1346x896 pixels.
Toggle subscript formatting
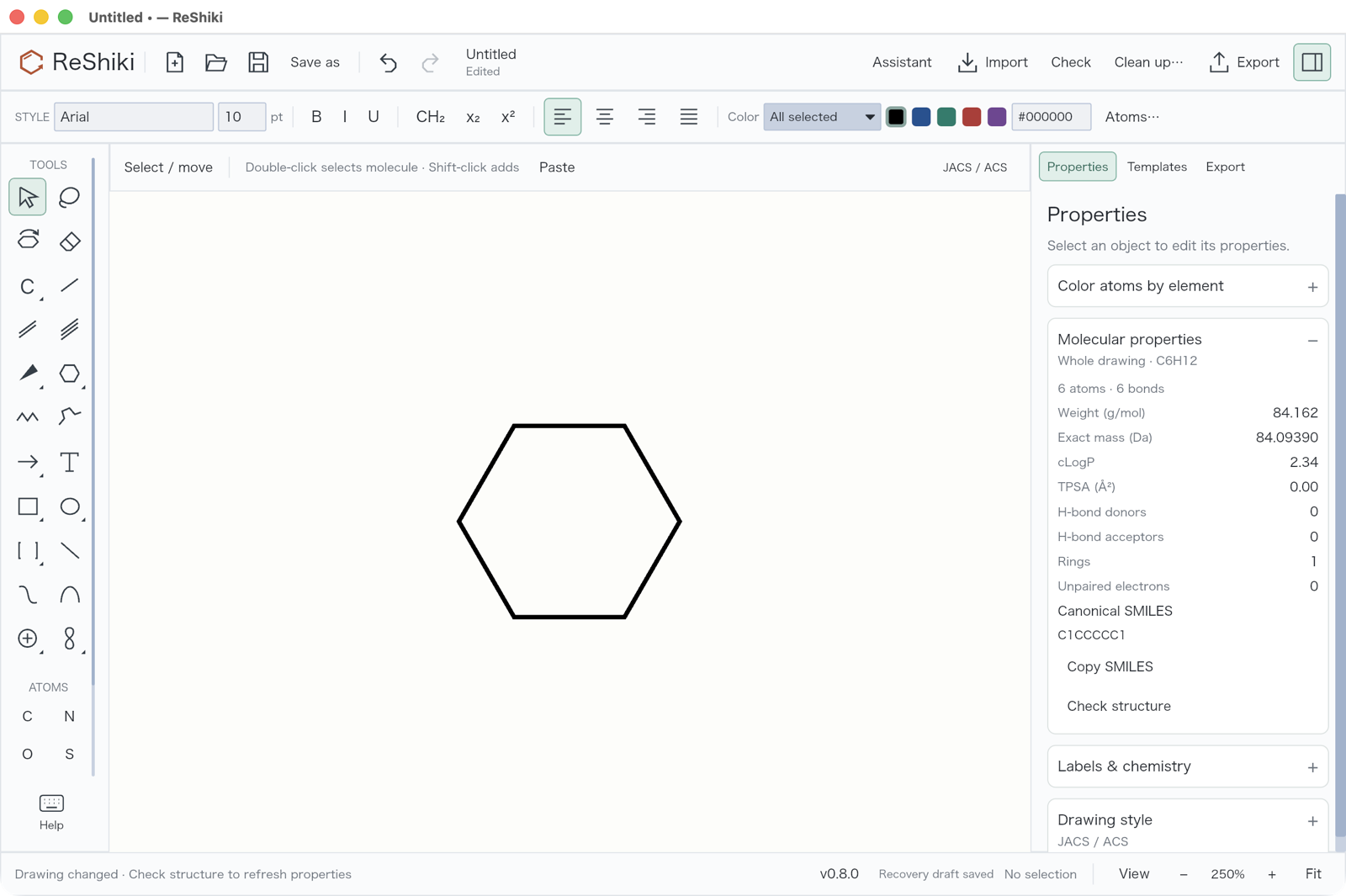(x=473, y=117)
